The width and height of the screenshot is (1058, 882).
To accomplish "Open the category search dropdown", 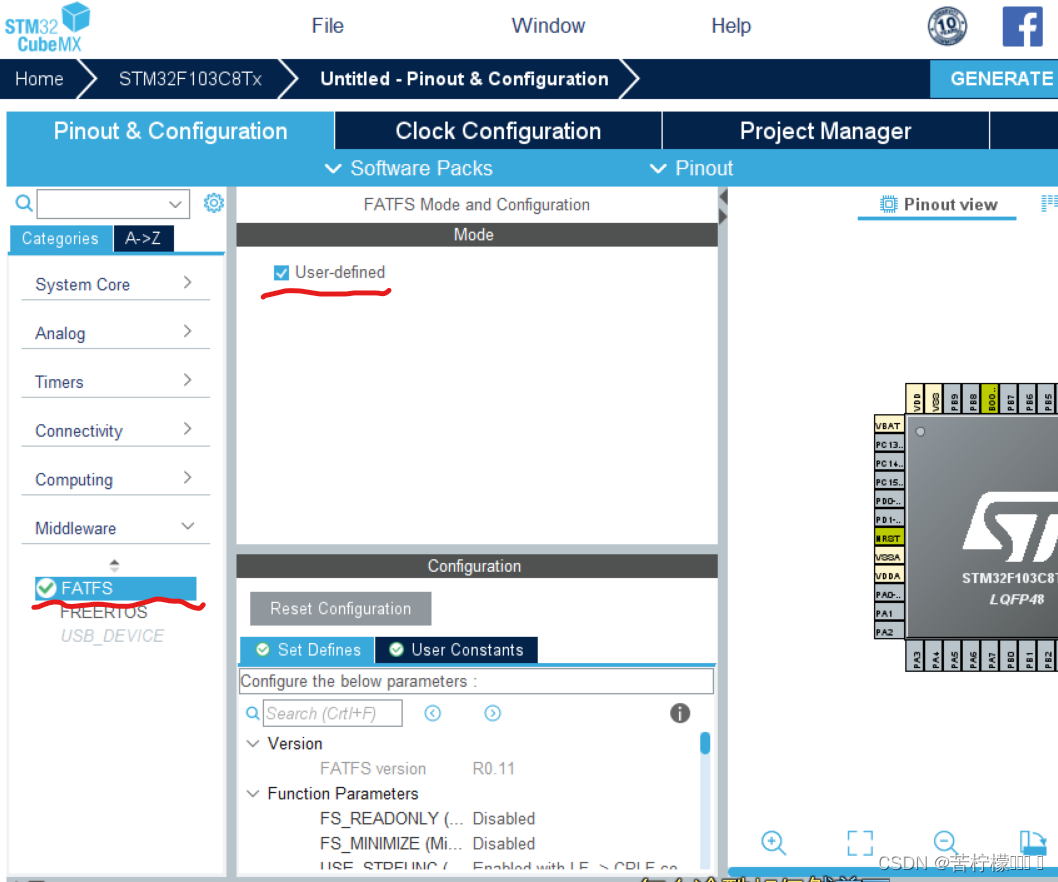I will click(175, 204).
